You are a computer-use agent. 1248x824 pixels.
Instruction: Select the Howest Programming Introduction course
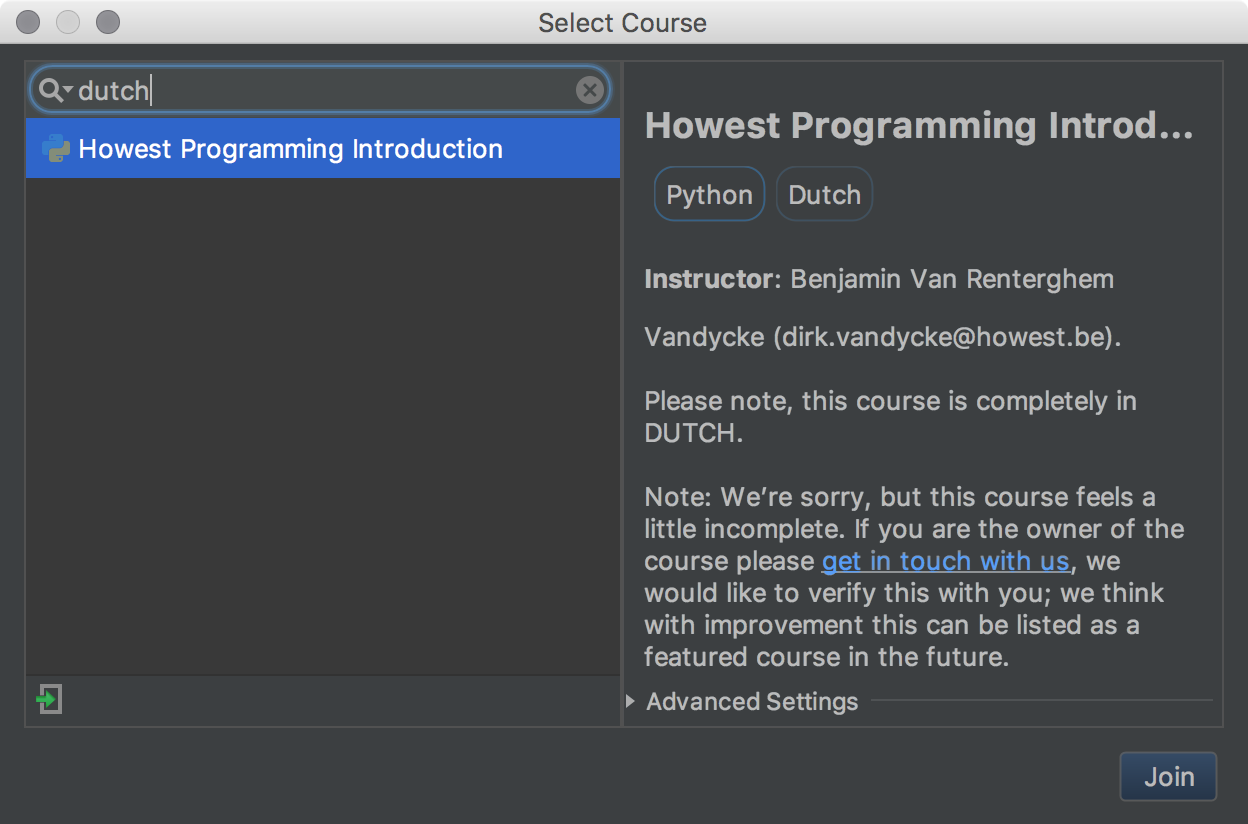[322, 149]
